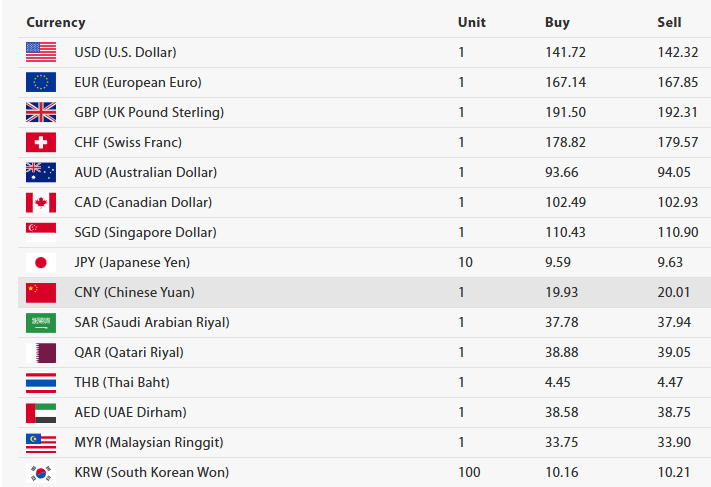This screenshot has height=487, width=711.
Task: Click the European Union flag icon
Action: (41, 82)
